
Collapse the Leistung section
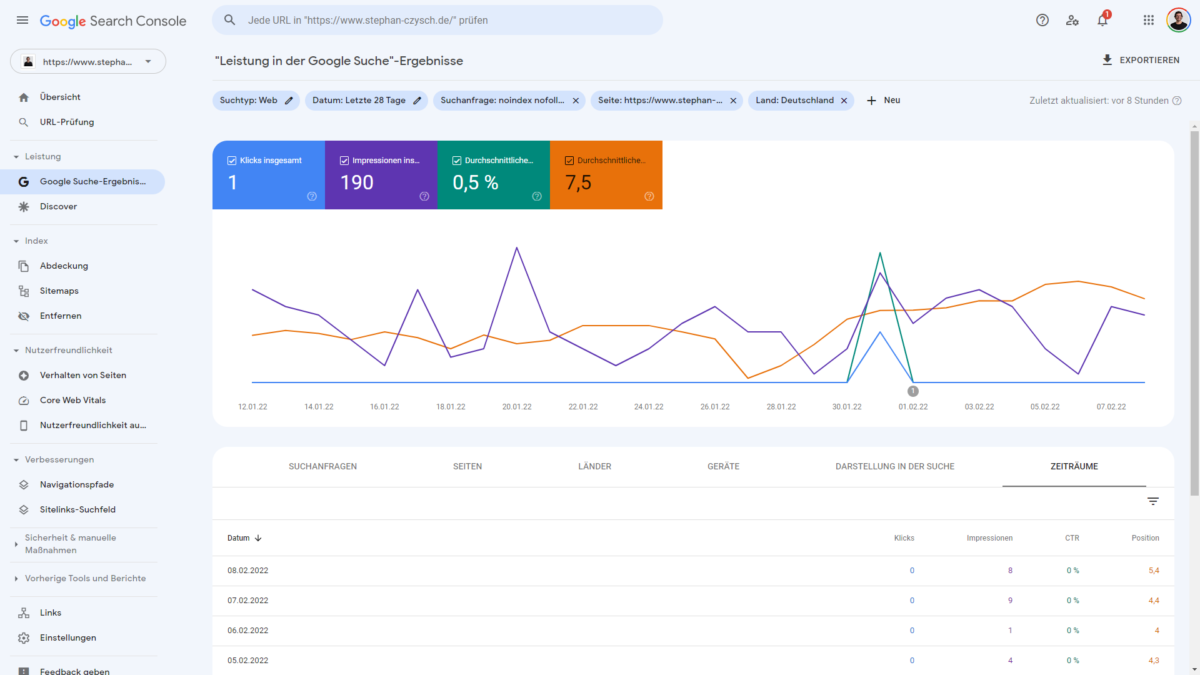[x=16, y=157]
